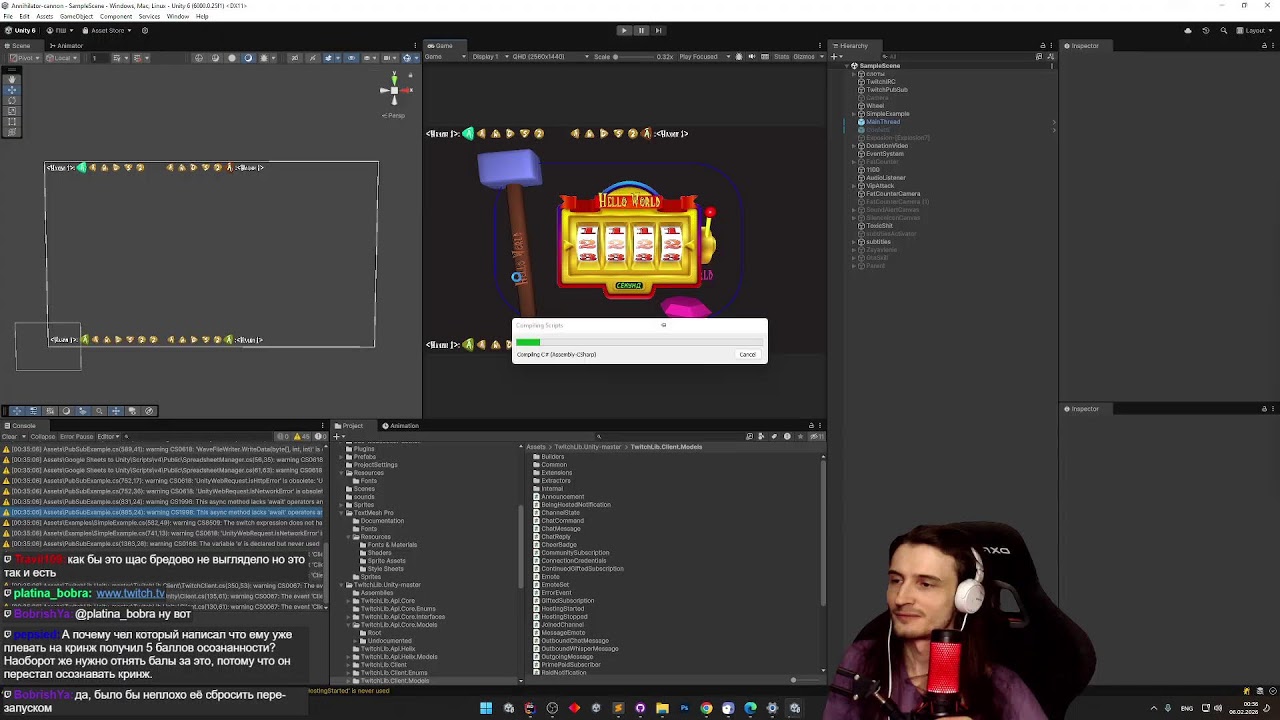Toggle the Console warnings counter showing 45
The image size is (1280, 720).
click(302, 437)
